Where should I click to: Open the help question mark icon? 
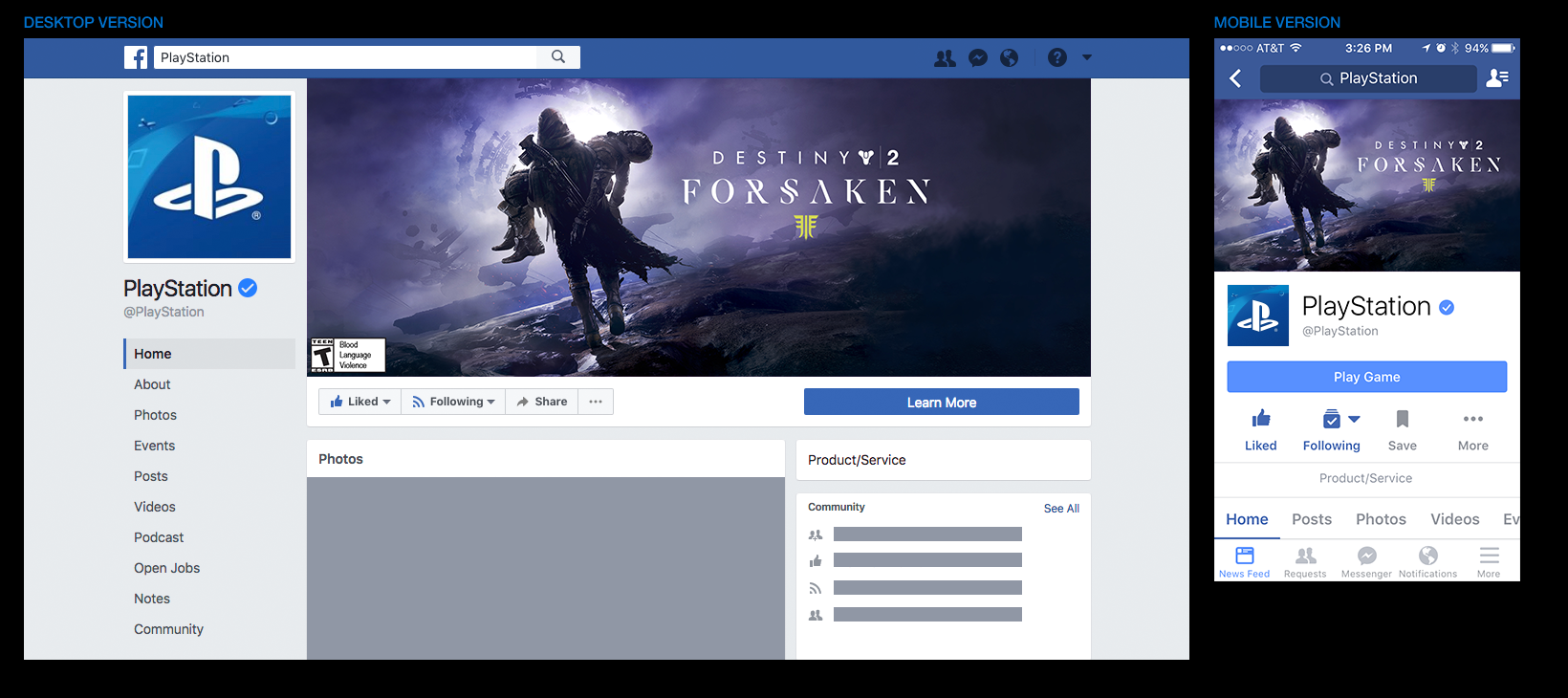pyautogui.click(x=1056, y=57)
